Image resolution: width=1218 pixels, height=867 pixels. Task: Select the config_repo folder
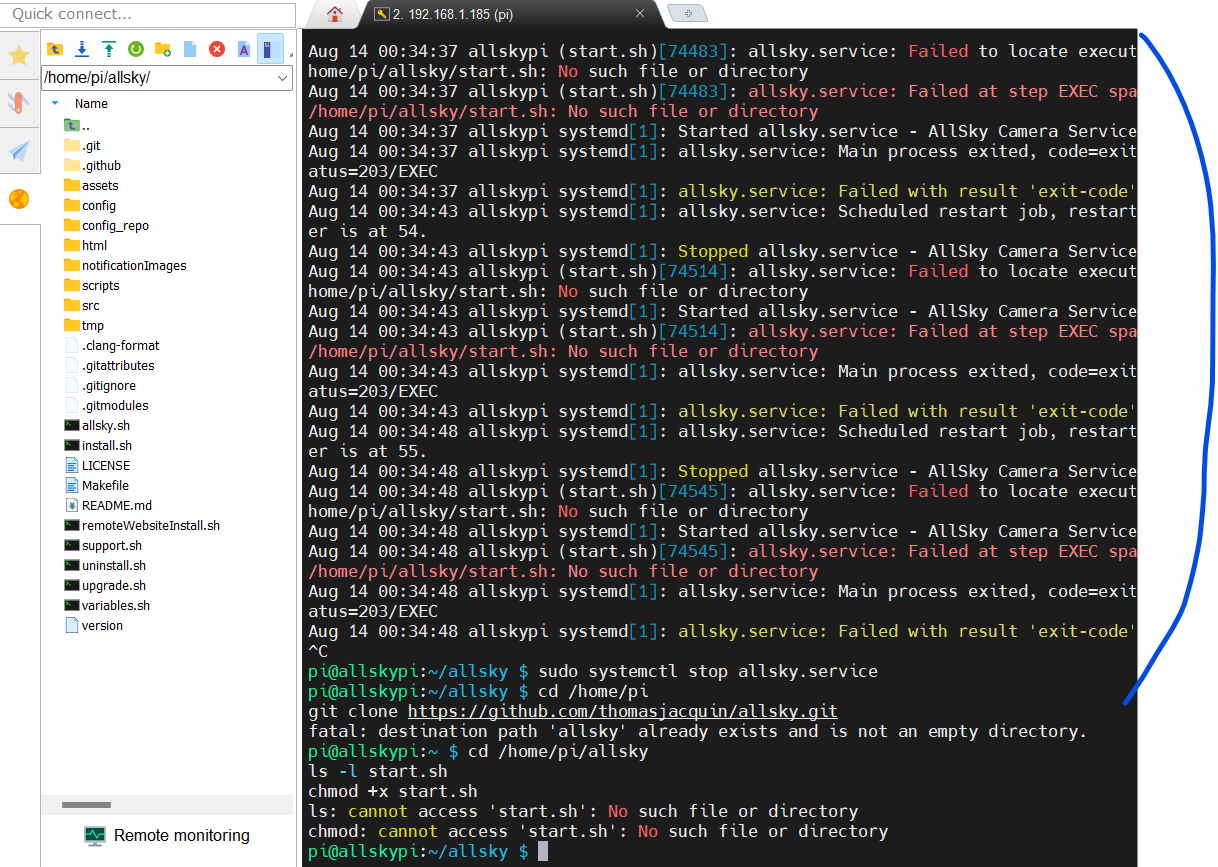tap(106, 225)
